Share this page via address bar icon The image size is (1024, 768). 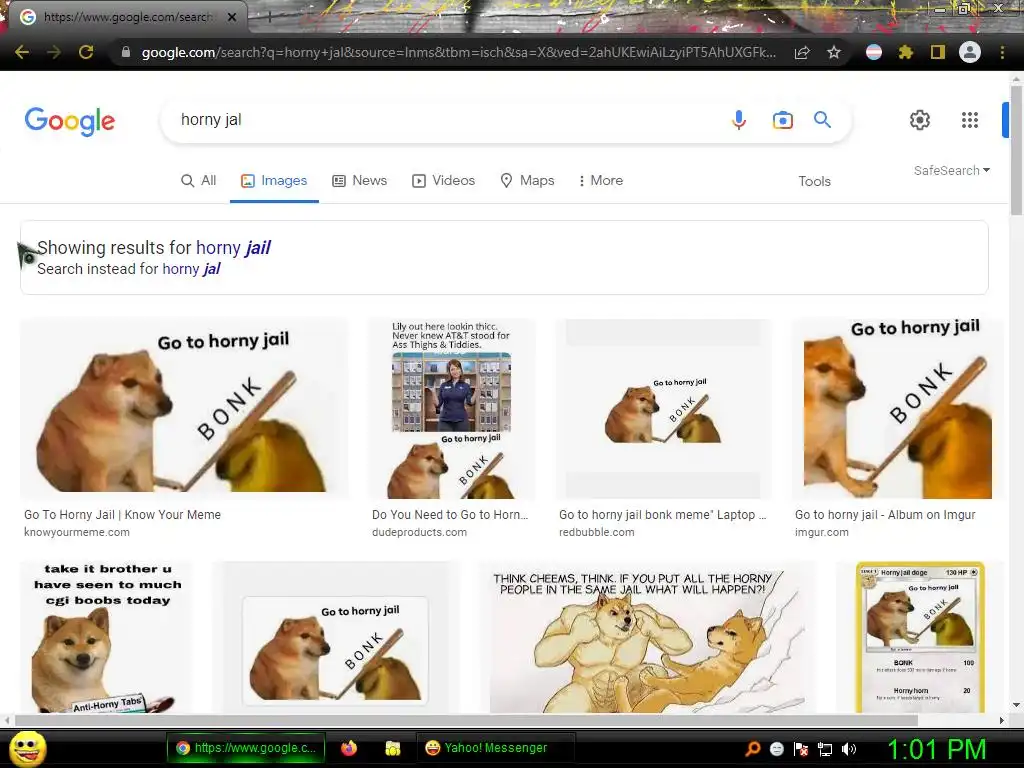[x=802, y=52]
